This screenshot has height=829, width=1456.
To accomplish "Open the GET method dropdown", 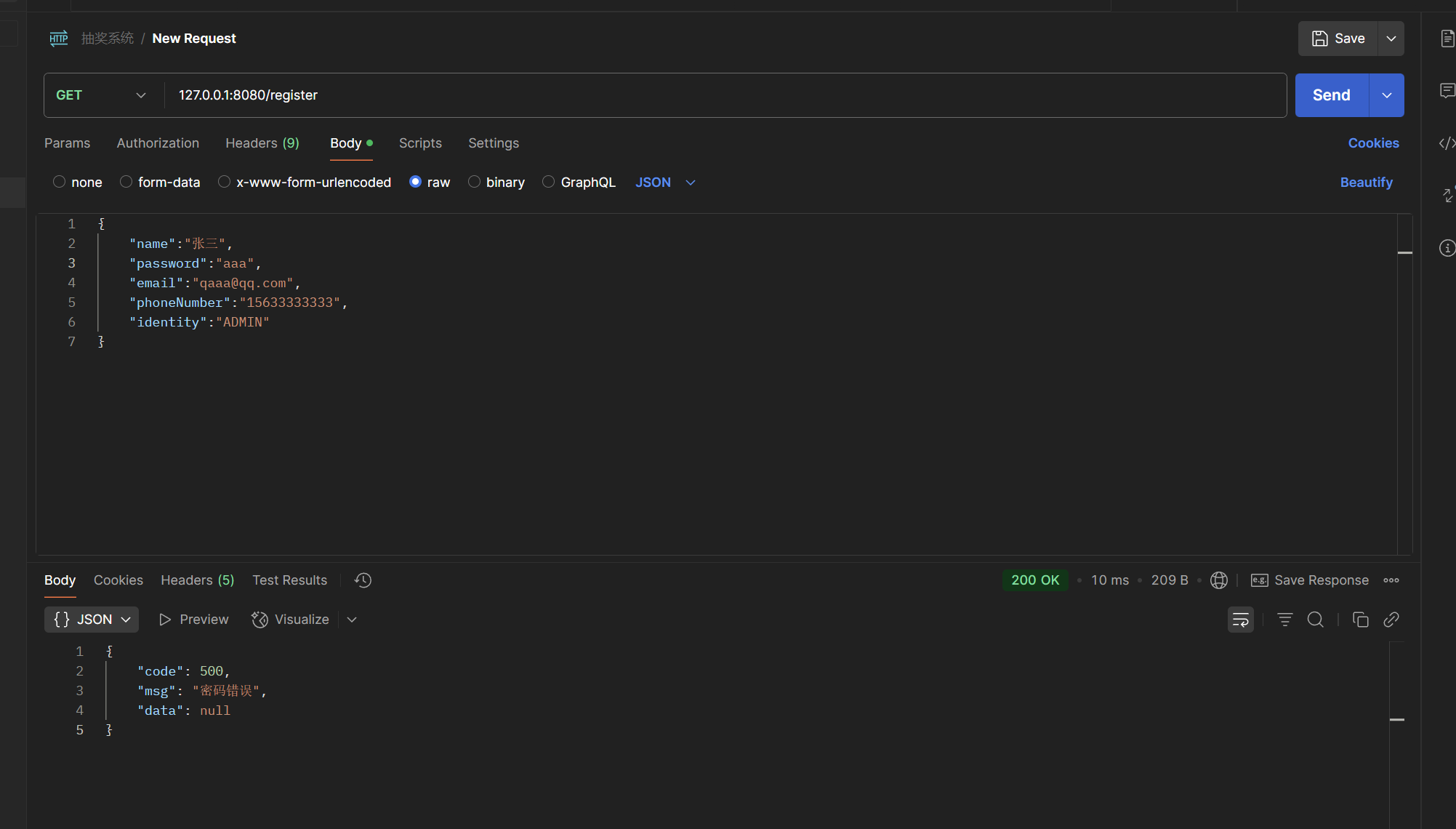I will [x=101, y=95].
